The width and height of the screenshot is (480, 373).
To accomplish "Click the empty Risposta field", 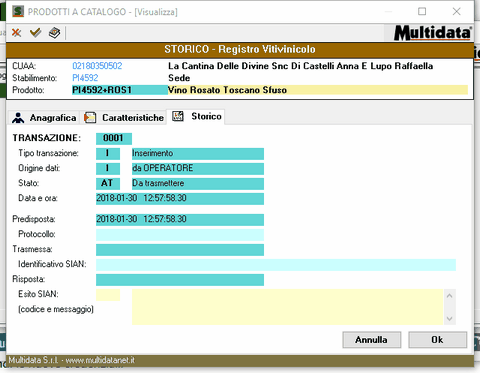I will 180,280.
